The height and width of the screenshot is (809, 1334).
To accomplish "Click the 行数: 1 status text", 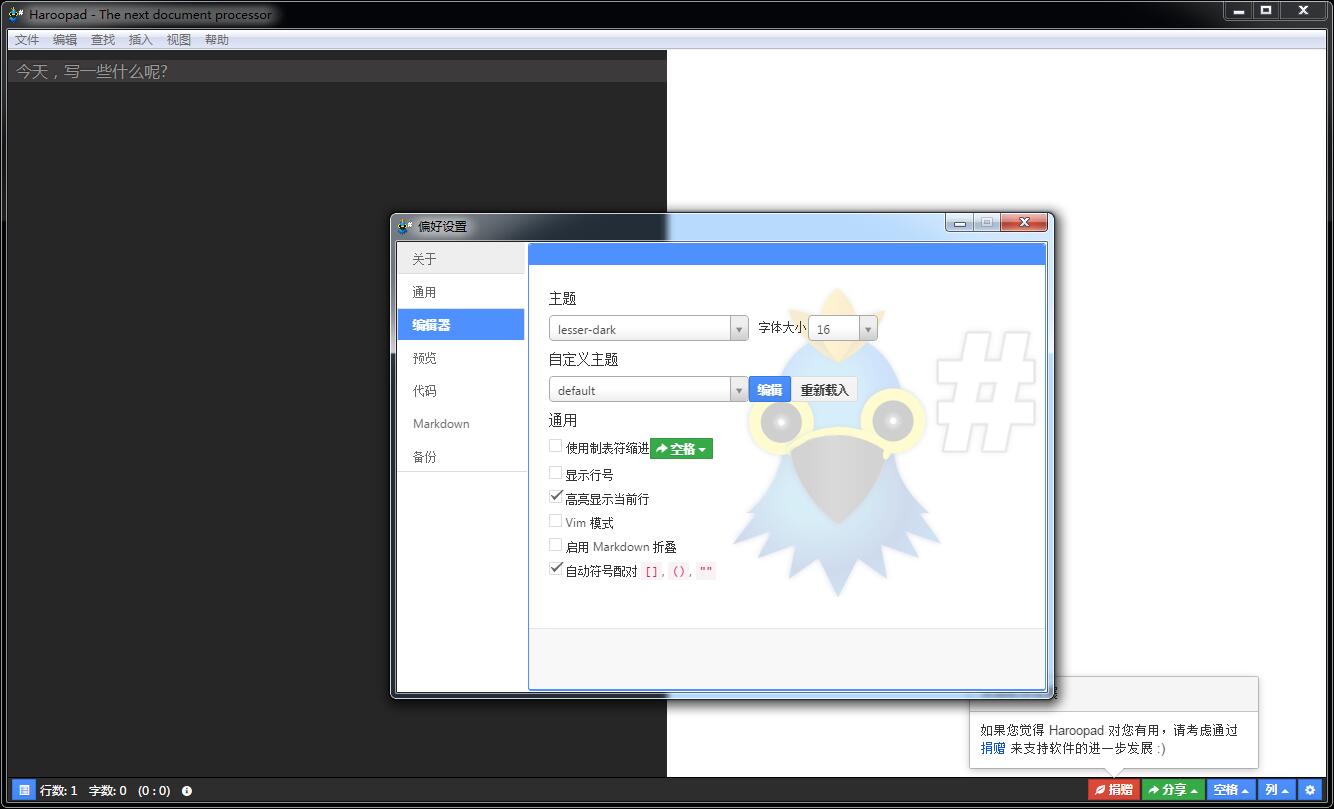I will [59, 791].
